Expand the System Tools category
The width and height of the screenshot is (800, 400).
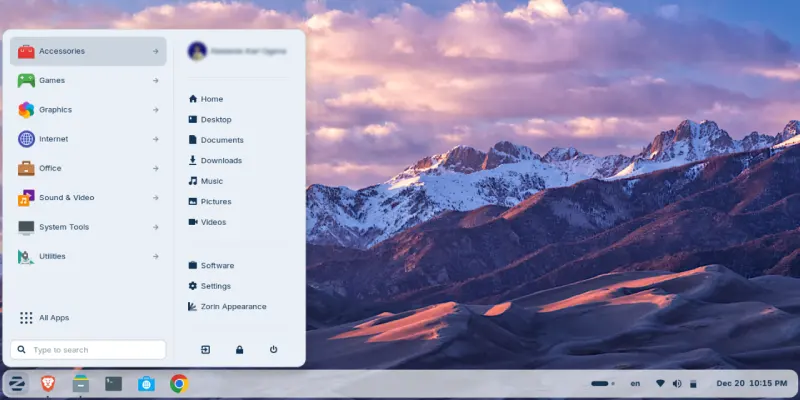click(88, 227)
